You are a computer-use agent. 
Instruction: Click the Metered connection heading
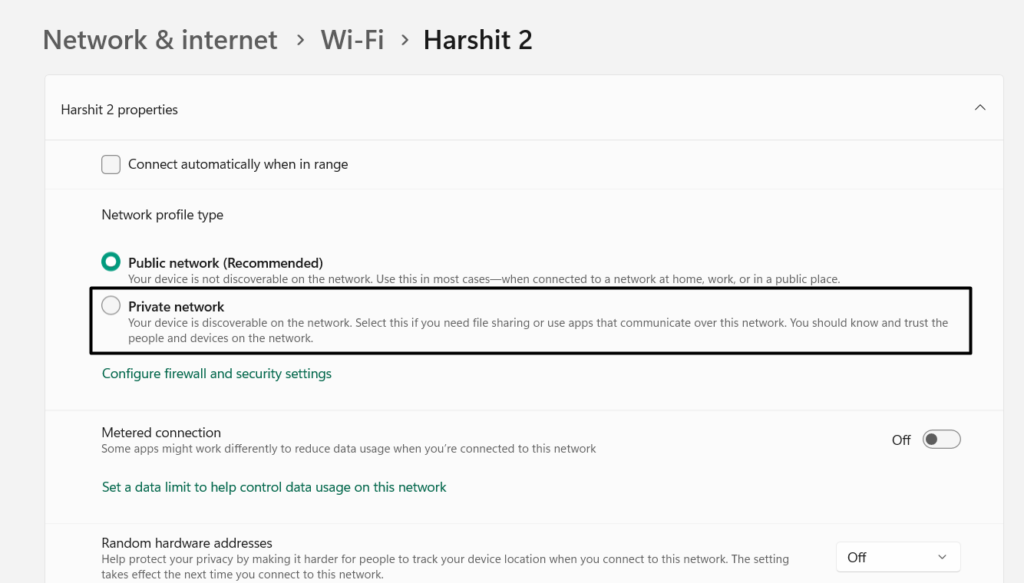pos(161,432)
